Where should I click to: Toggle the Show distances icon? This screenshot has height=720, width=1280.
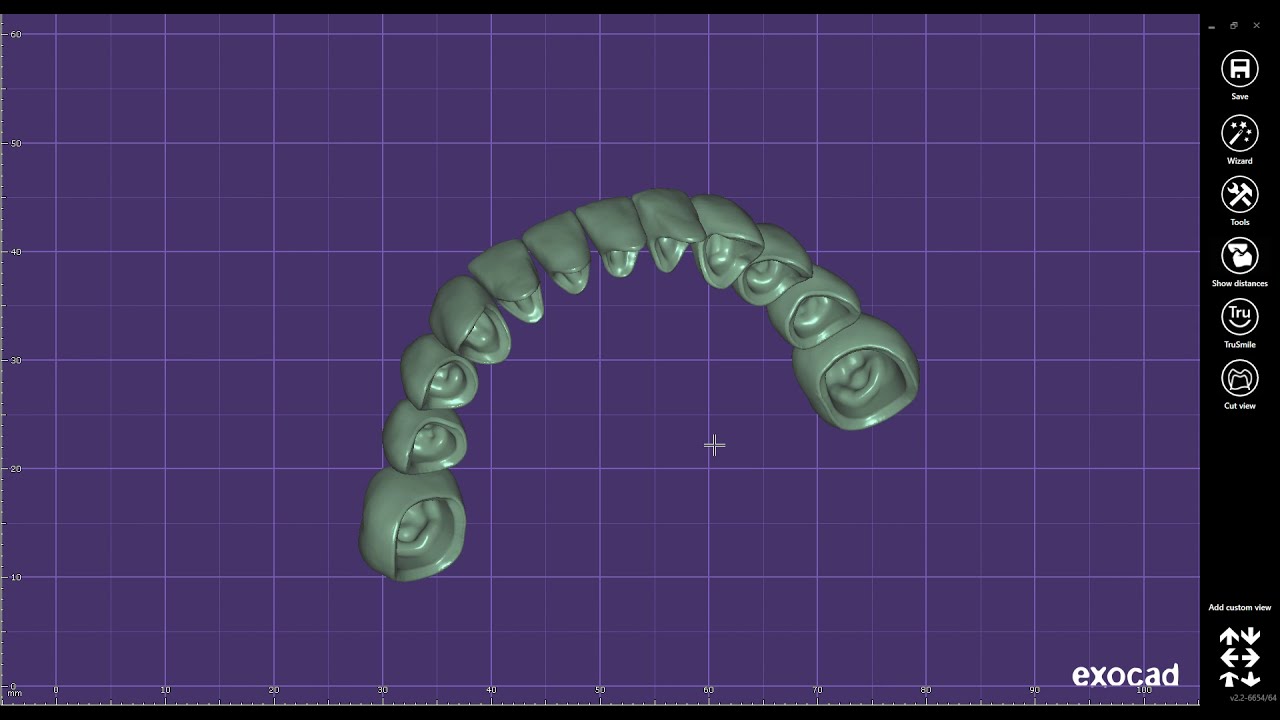(x=1239, y=256)
